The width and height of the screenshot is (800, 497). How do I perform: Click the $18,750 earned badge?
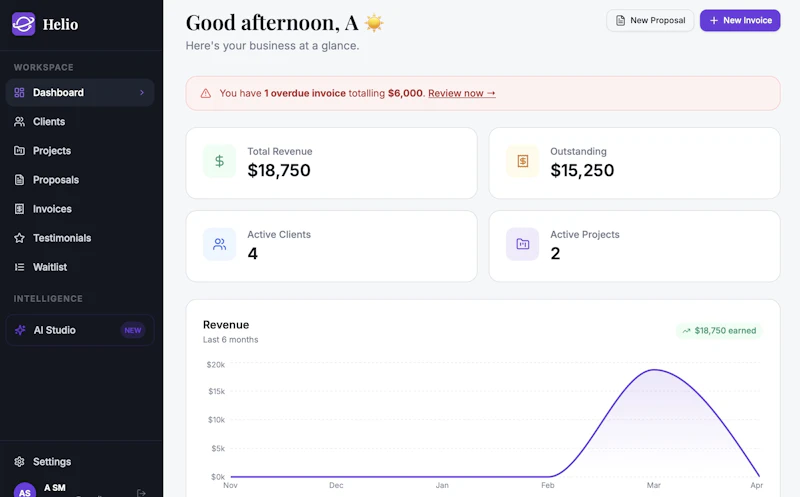(719, 331)
